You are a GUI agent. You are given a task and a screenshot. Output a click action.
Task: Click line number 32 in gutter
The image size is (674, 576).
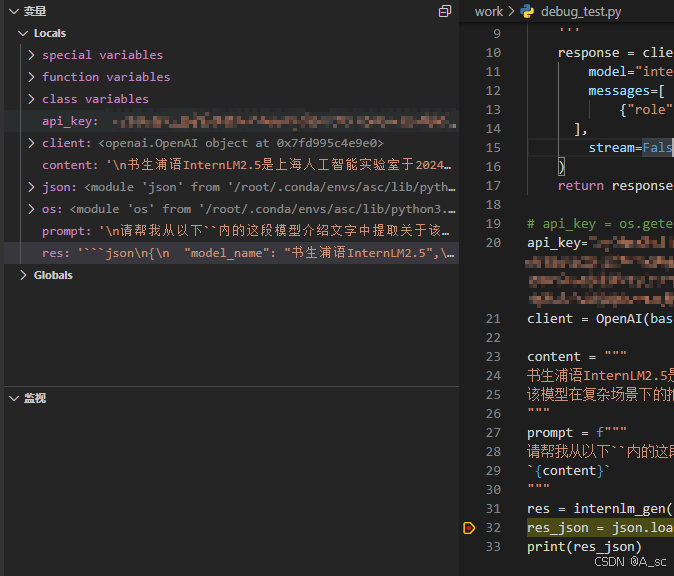493,527
